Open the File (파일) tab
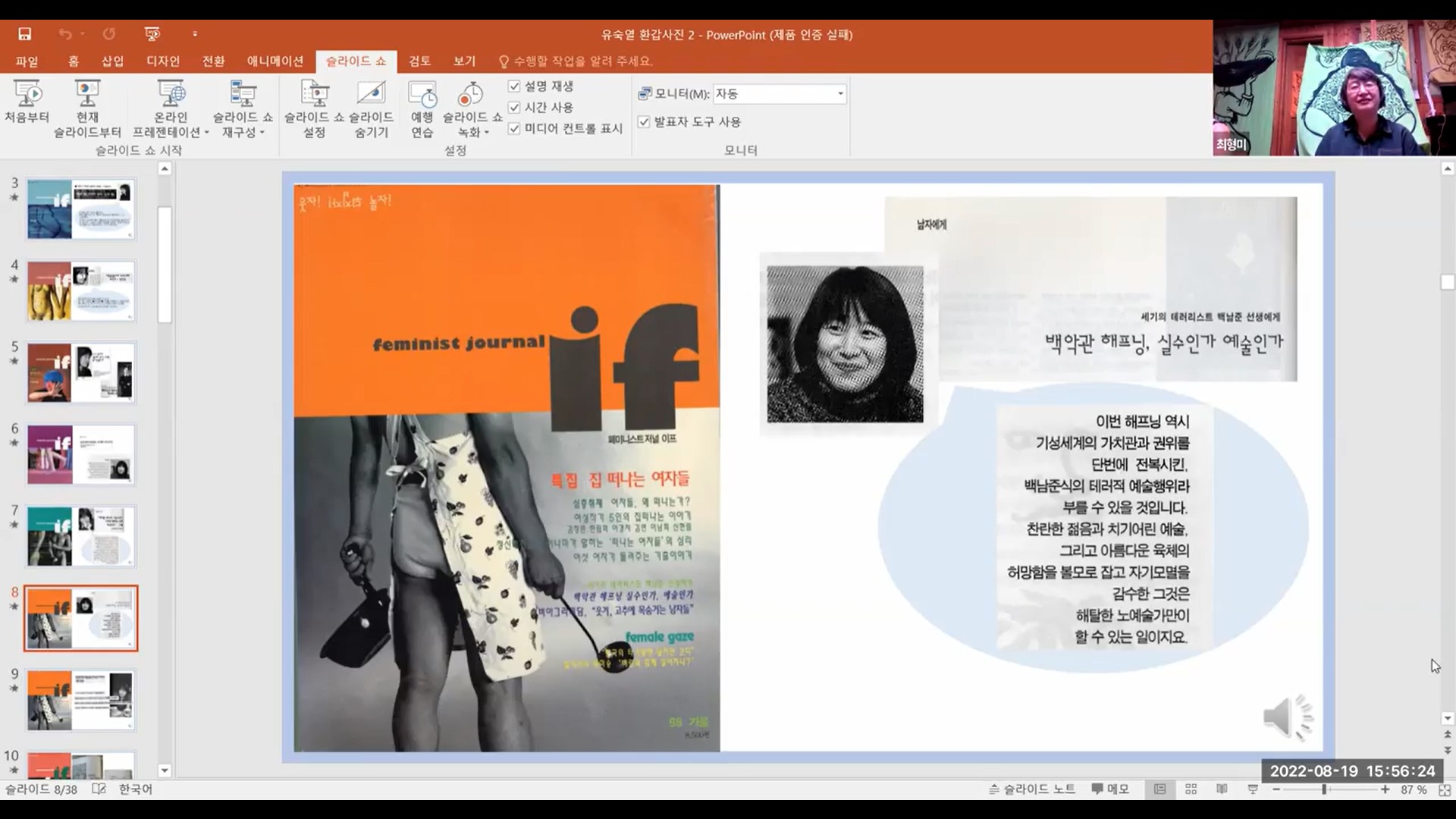This screenshot has width=1456, height=819. click(x=27, y=61)
